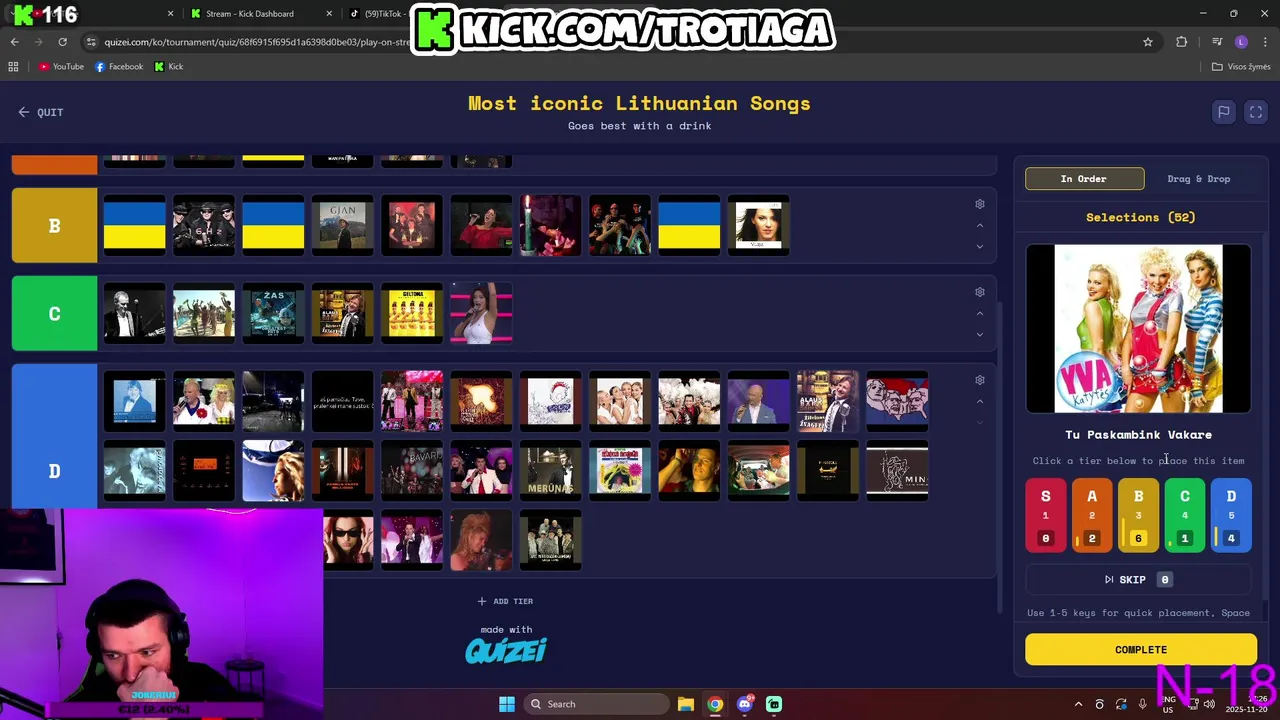The height and width of the screenshot is (720, 1280).
Task: Move C tier down with chevron
Action: 980,334
